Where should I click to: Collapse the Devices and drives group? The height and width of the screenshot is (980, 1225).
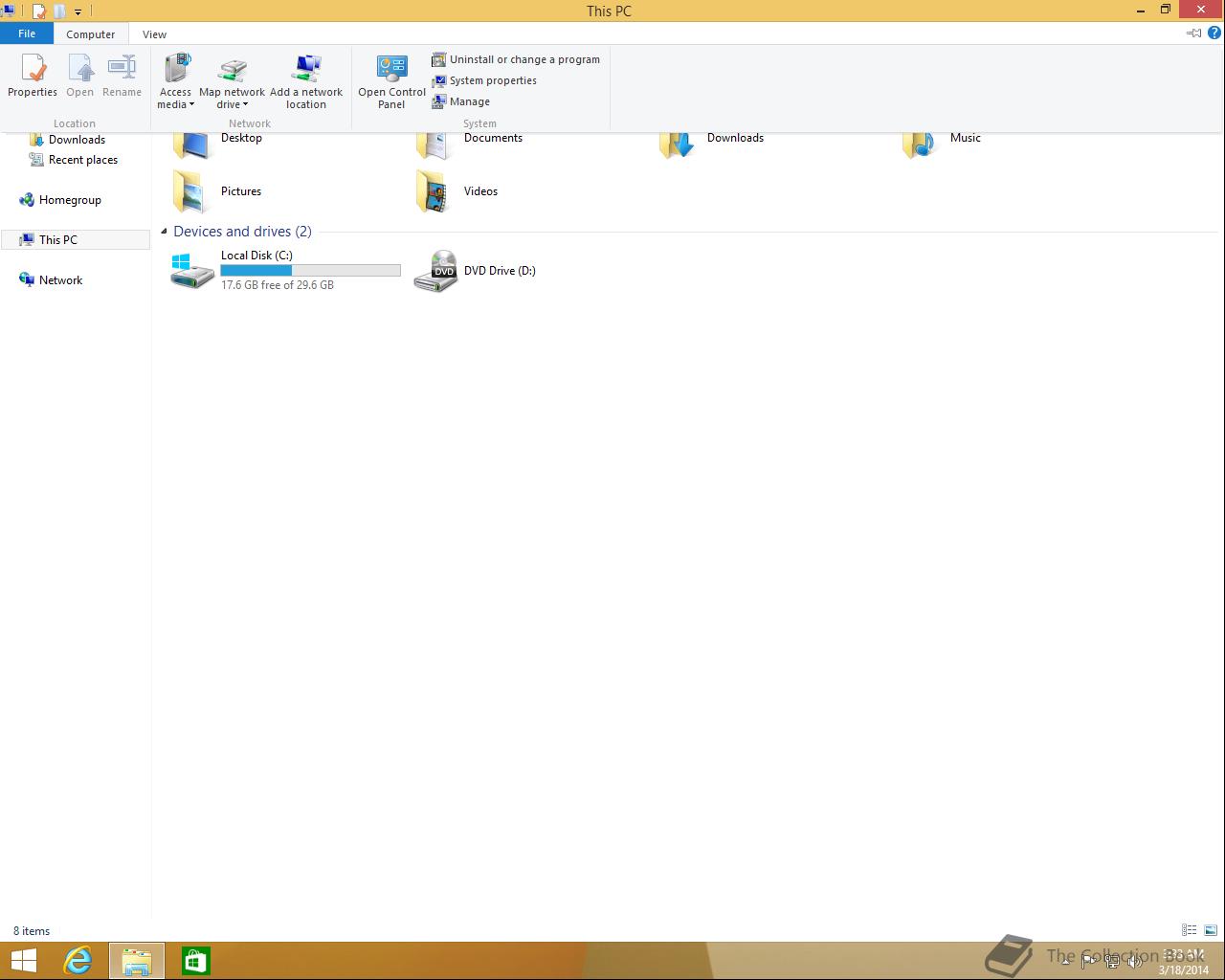(164, 232)
